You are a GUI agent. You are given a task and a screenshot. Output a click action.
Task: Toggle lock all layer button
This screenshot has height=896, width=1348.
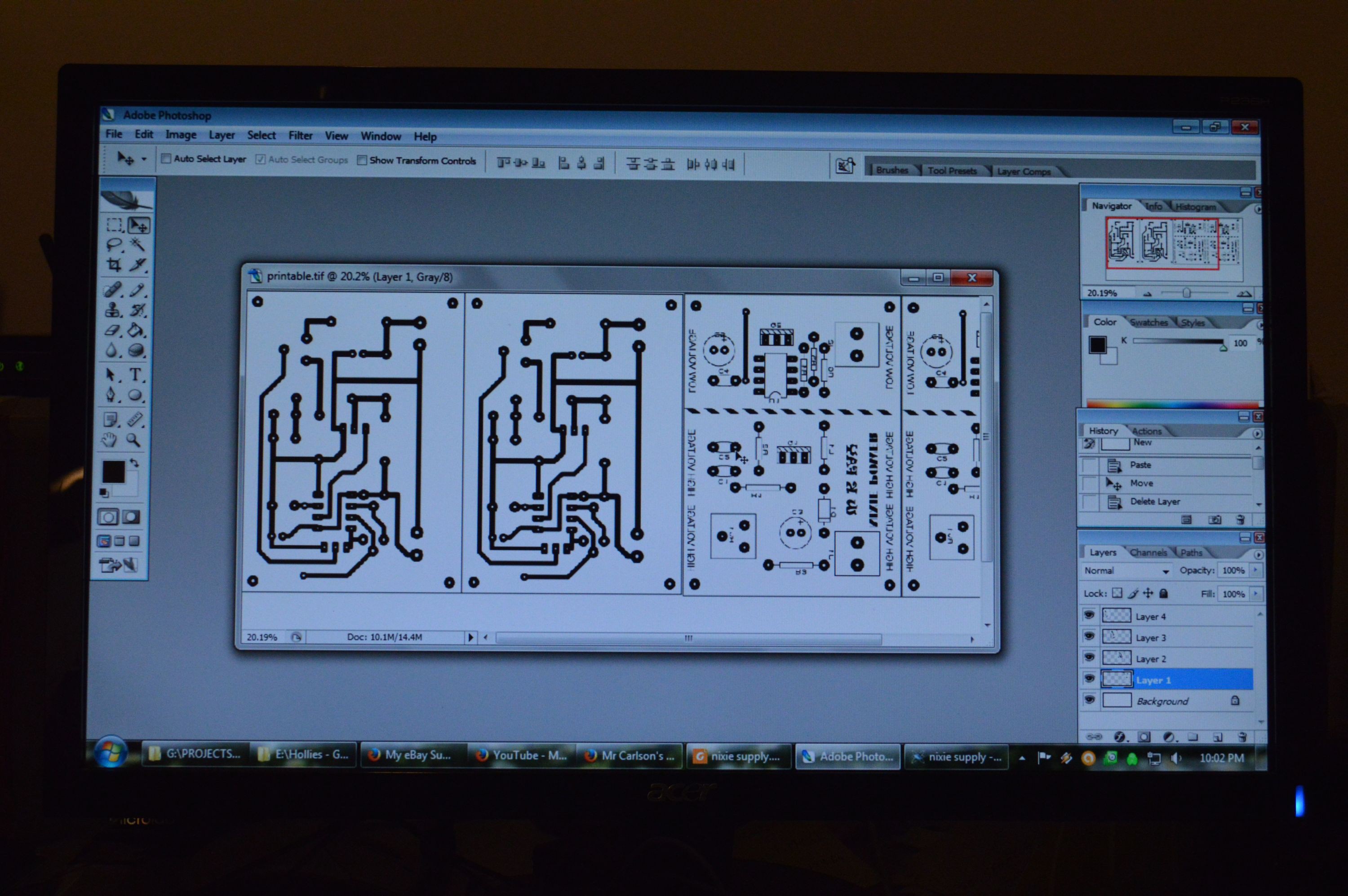[1163, 593]
